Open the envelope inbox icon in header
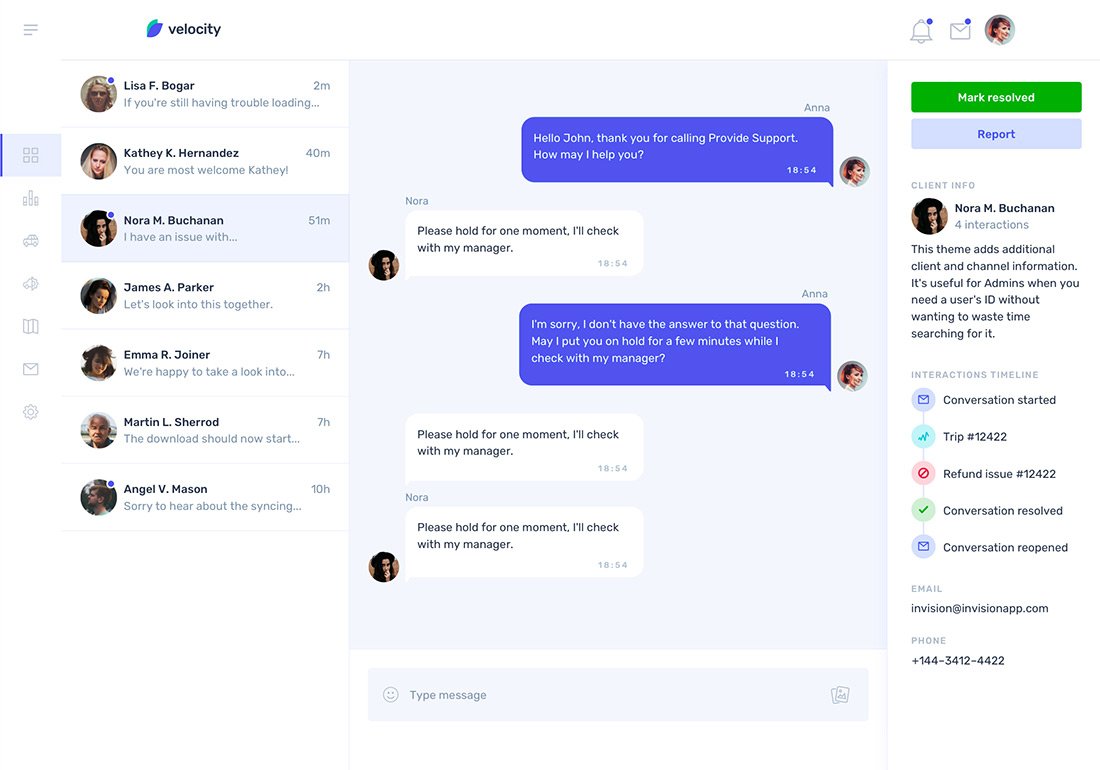This screenshot has width=1100, height=770. coord(960,31)
